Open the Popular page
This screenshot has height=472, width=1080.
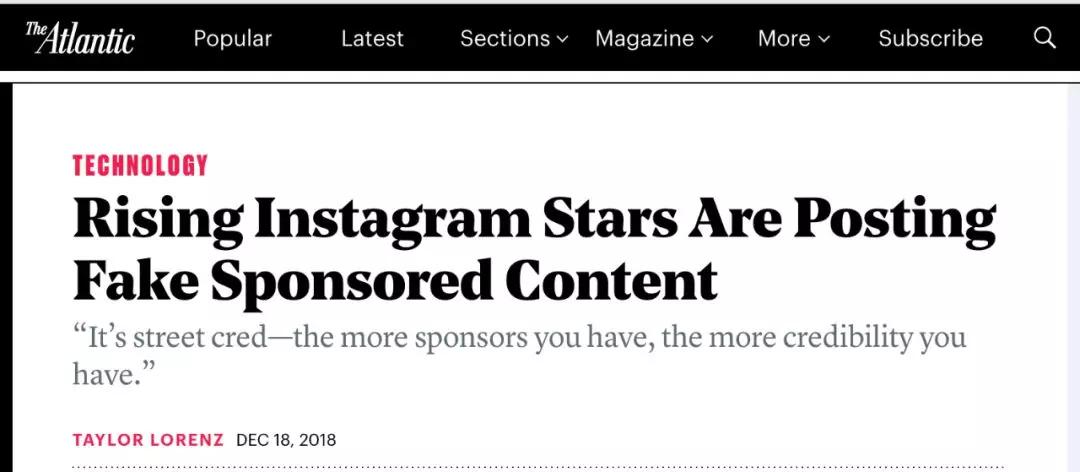pyautogui.click(x=233, y=38)
